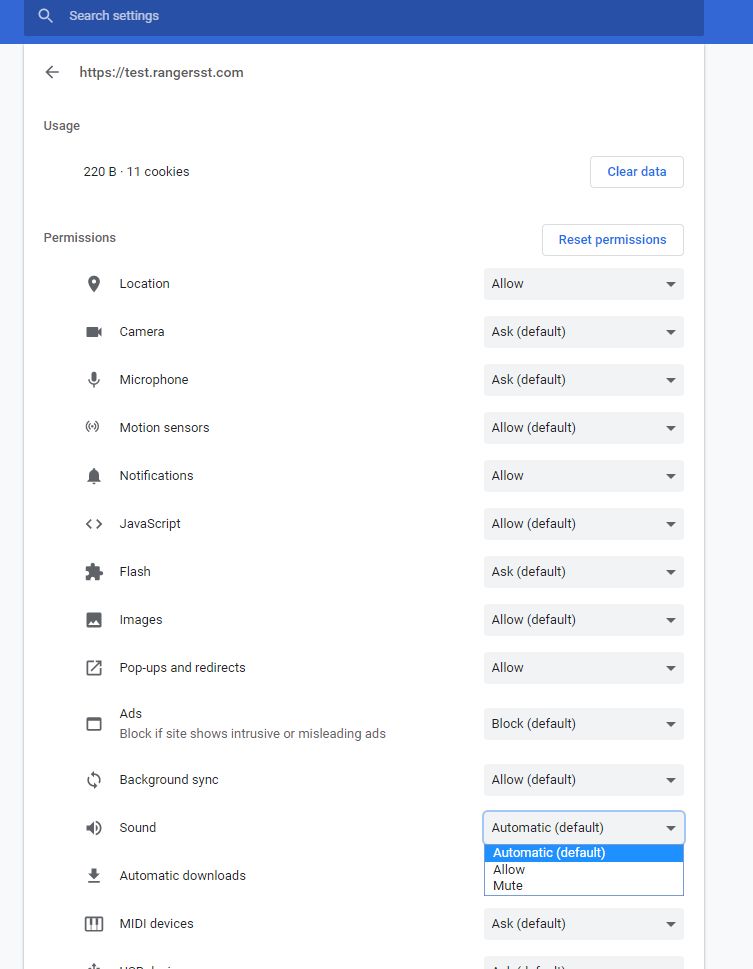The width and height of the screenshot is (753, 969).
Task: Click the Background sync refresh icon
Action: [x=93, y=779]
